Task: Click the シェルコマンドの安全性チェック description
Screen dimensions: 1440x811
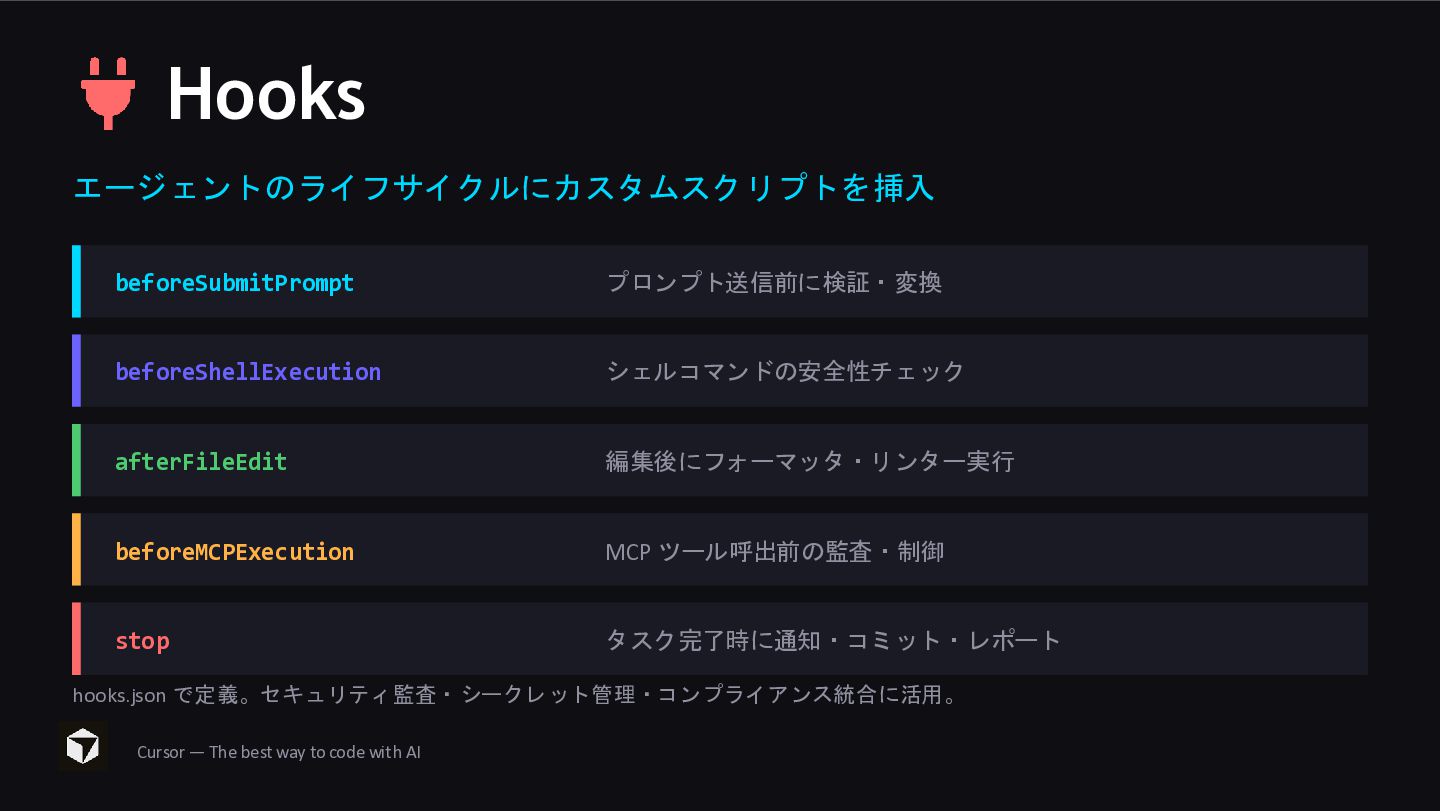Action: click(785, 372)
